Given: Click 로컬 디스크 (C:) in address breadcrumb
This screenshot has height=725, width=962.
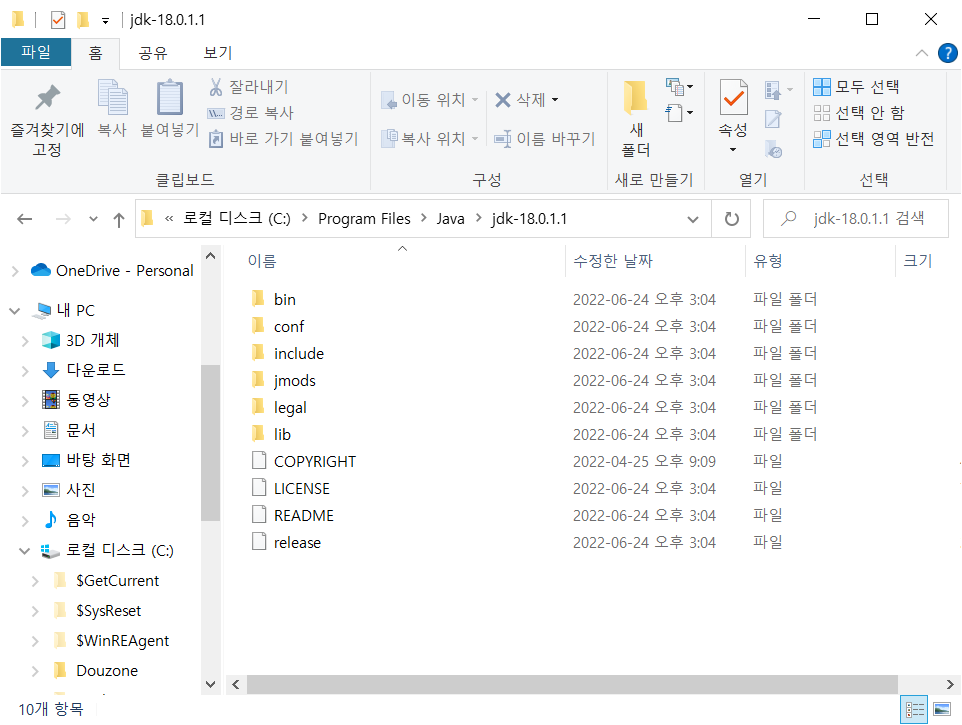Looking at the screenshot, I should (236, 218).
